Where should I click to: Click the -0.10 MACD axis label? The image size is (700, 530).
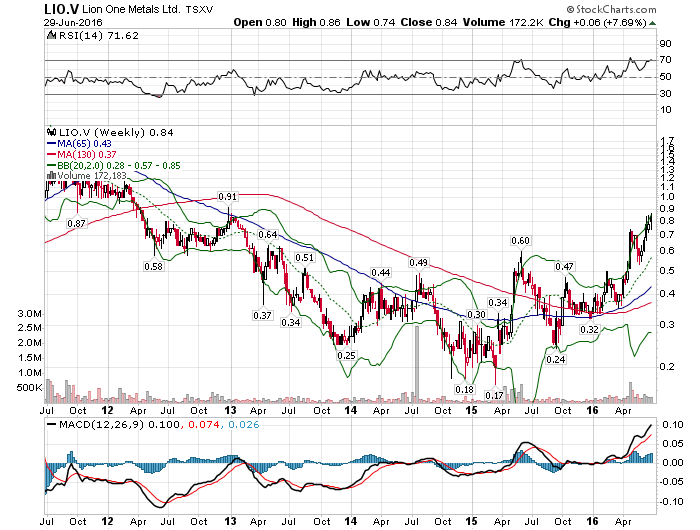(x=671, y=501)
